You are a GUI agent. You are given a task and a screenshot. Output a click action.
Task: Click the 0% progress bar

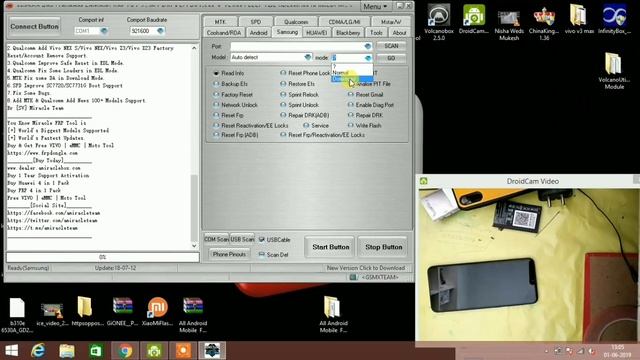102,257
